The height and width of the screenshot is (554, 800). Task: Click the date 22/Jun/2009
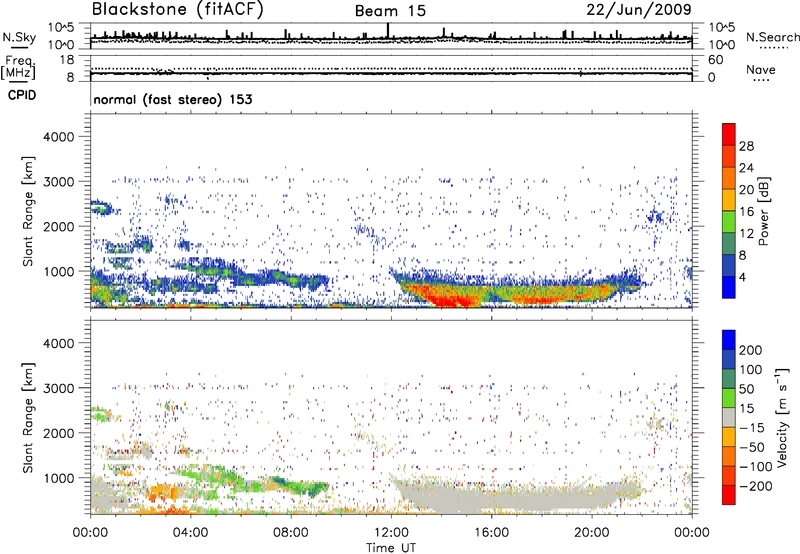[x=639, y=9]
